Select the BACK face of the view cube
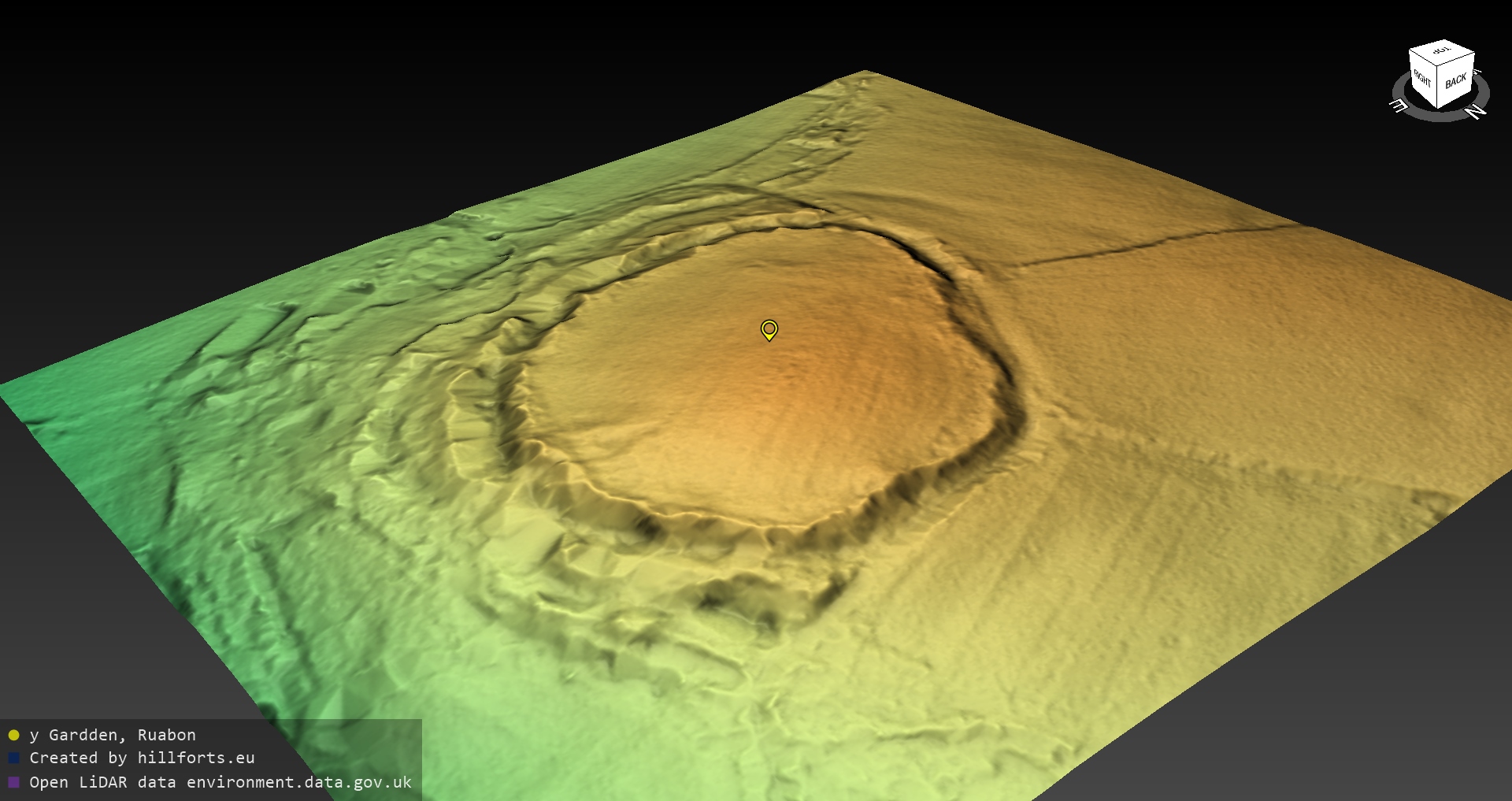The height and width of the screenshot is (801, 1512). (x=1455, y=81)
